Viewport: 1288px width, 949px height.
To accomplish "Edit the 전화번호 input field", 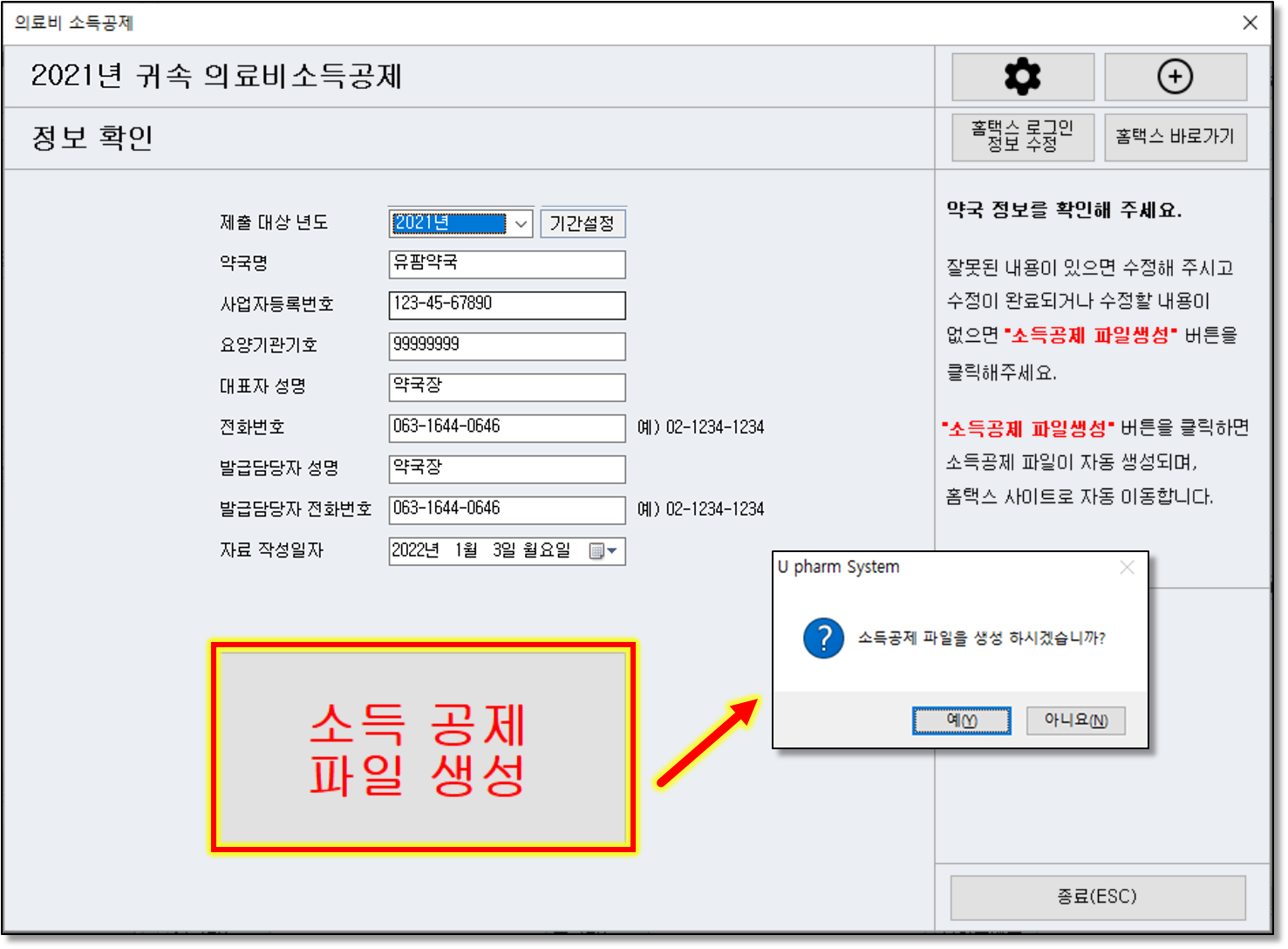I will (x=507, y=428).
